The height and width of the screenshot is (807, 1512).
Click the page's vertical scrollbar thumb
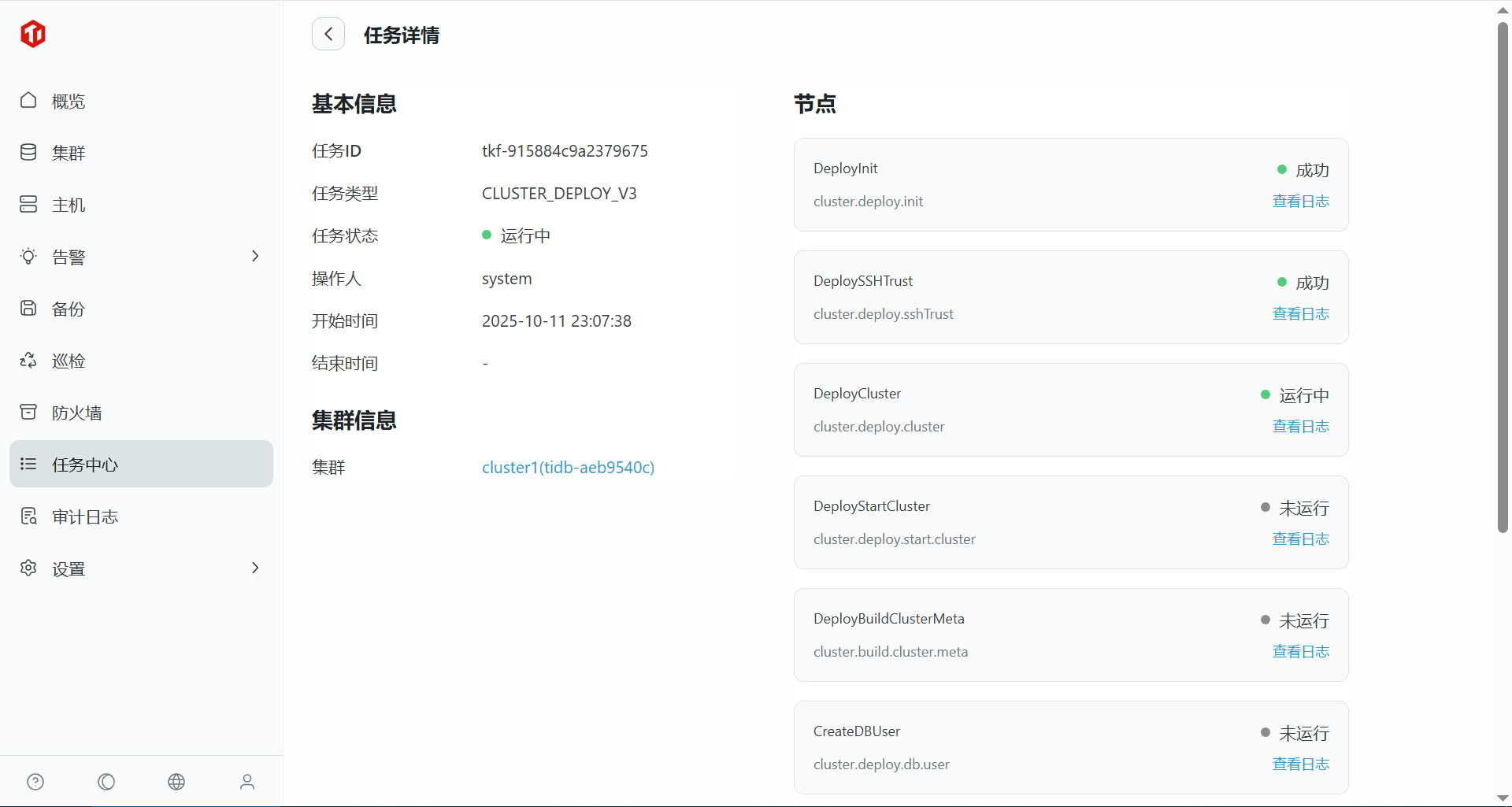tap(1503, 276)
